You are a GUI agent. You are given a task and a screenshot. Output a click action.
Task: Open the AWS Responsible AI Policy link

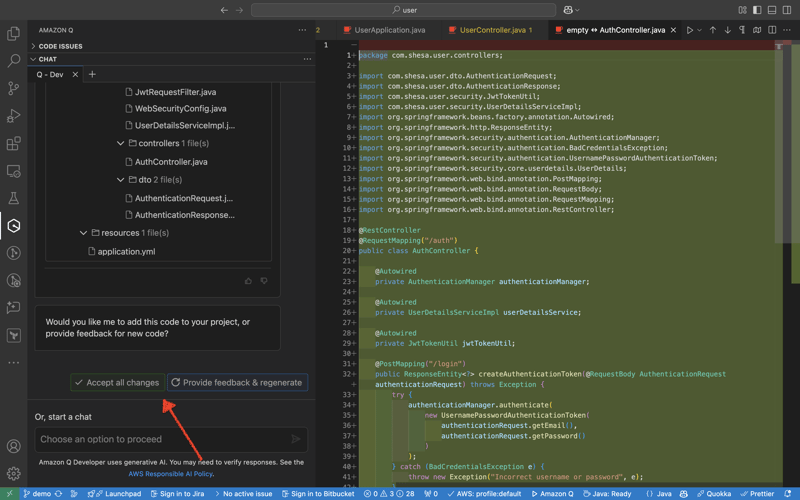pos(170,474)
